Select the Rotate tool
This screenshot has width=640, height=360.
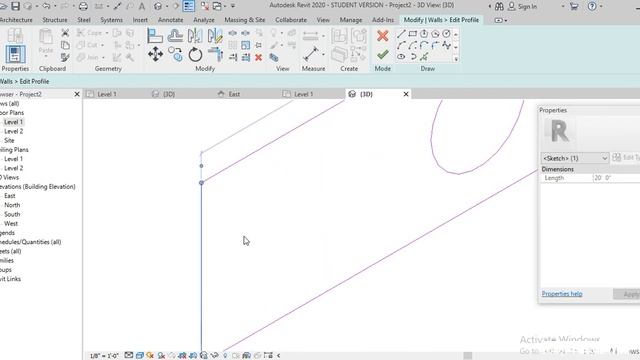[x=196, y=54]
